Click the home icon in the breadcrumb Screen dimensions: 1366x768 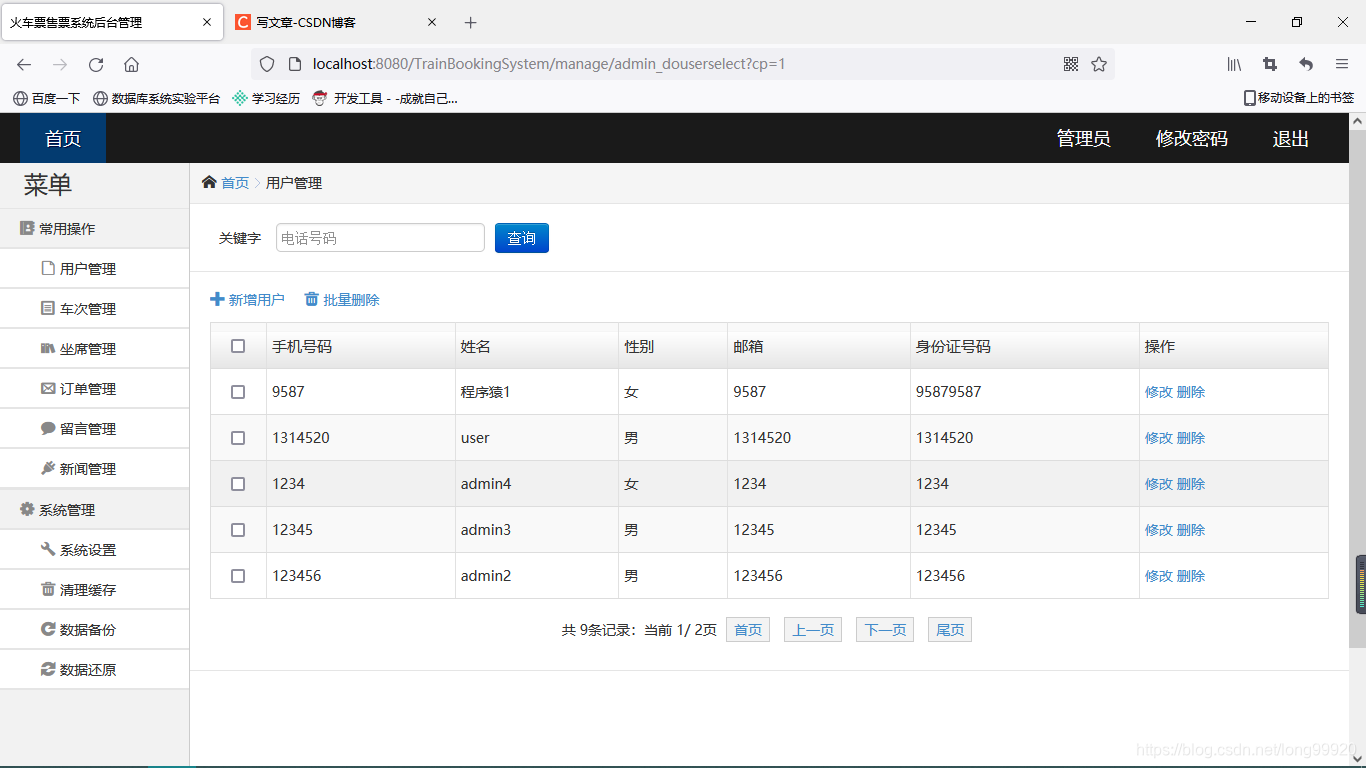(209, 182)
